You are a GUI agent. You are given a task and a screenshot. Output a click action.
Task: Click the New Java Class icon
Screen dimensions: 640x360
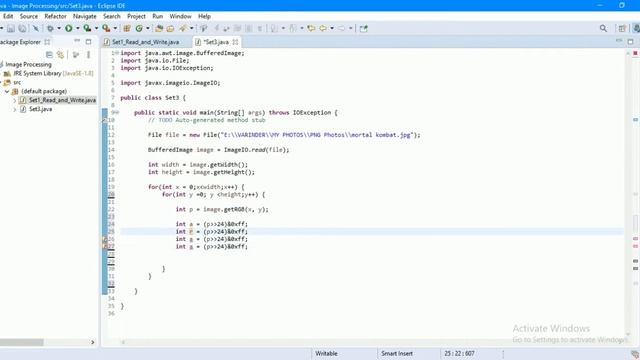(139, 28)
